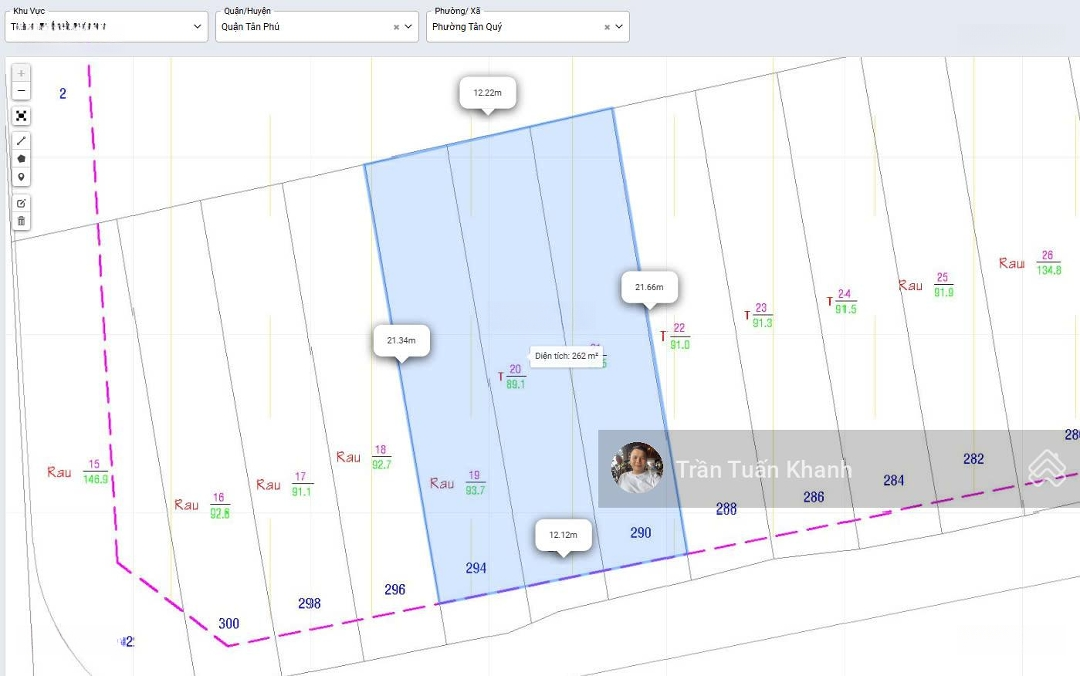Select land parcel numbered 22
This screenshot has height=676, width=1080.
tap(679, 336)
